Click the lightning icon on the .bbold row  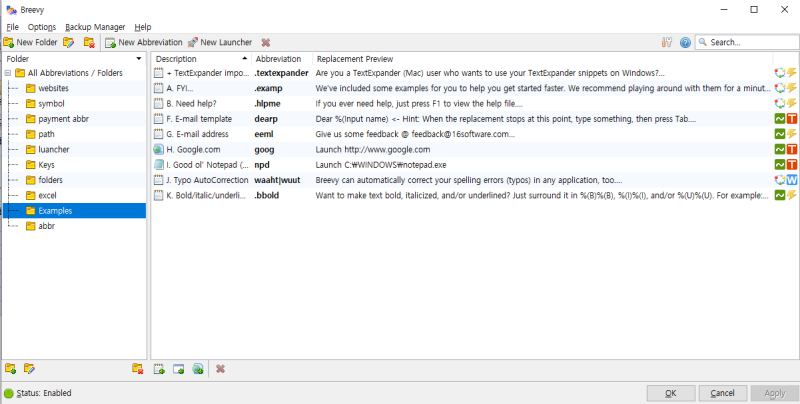[x=792, y=195]
